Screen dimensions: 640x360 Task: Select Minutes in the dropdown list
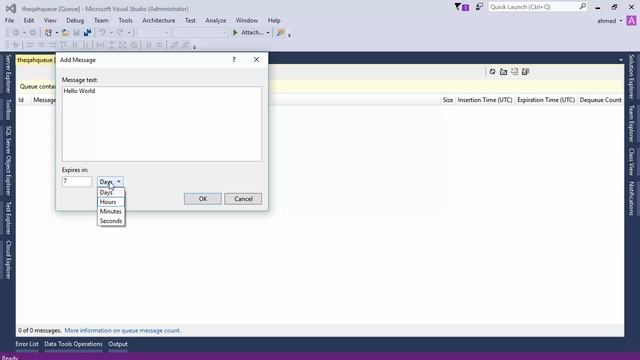(111, 211)
